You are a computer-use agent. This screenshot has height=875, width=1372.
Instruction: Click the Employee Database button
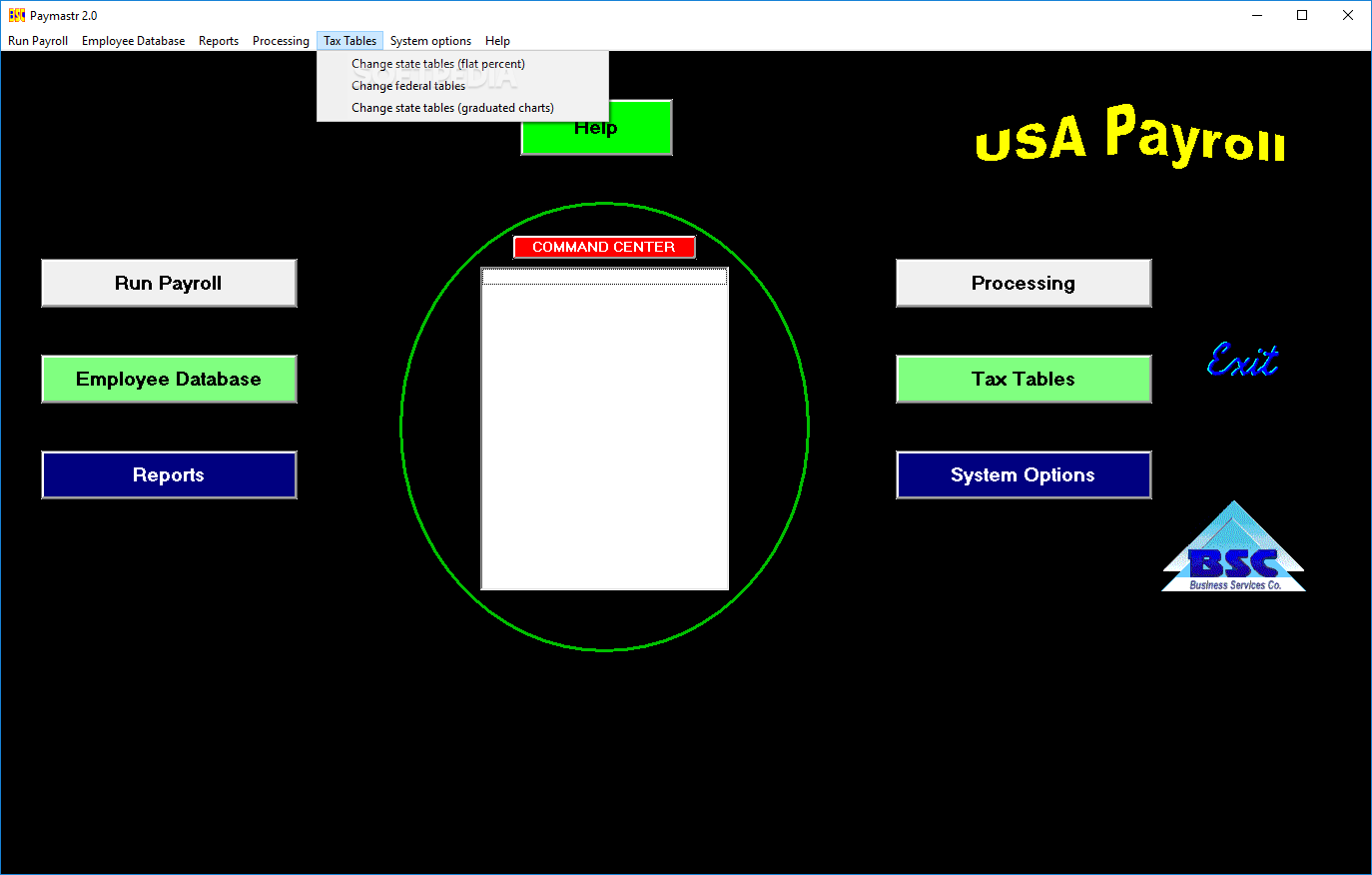point(169,379)
